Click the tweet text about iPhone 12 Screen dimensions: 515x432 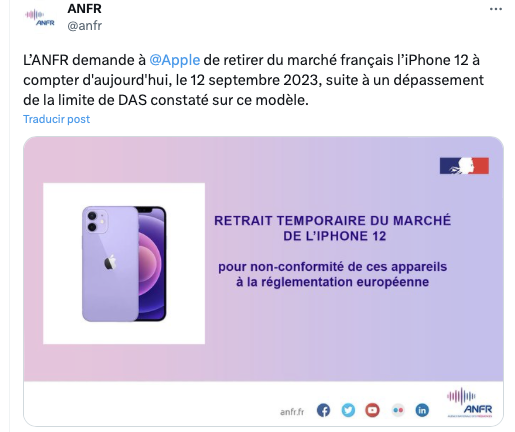[x=253, y=80]
